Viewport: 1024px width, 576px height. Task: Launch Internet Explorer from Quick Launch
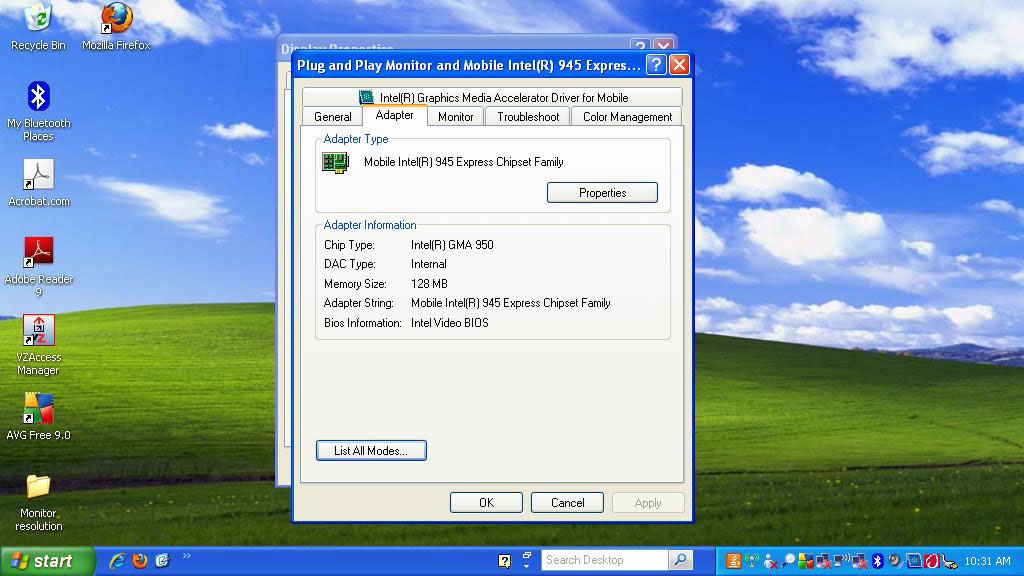(117, 560)
